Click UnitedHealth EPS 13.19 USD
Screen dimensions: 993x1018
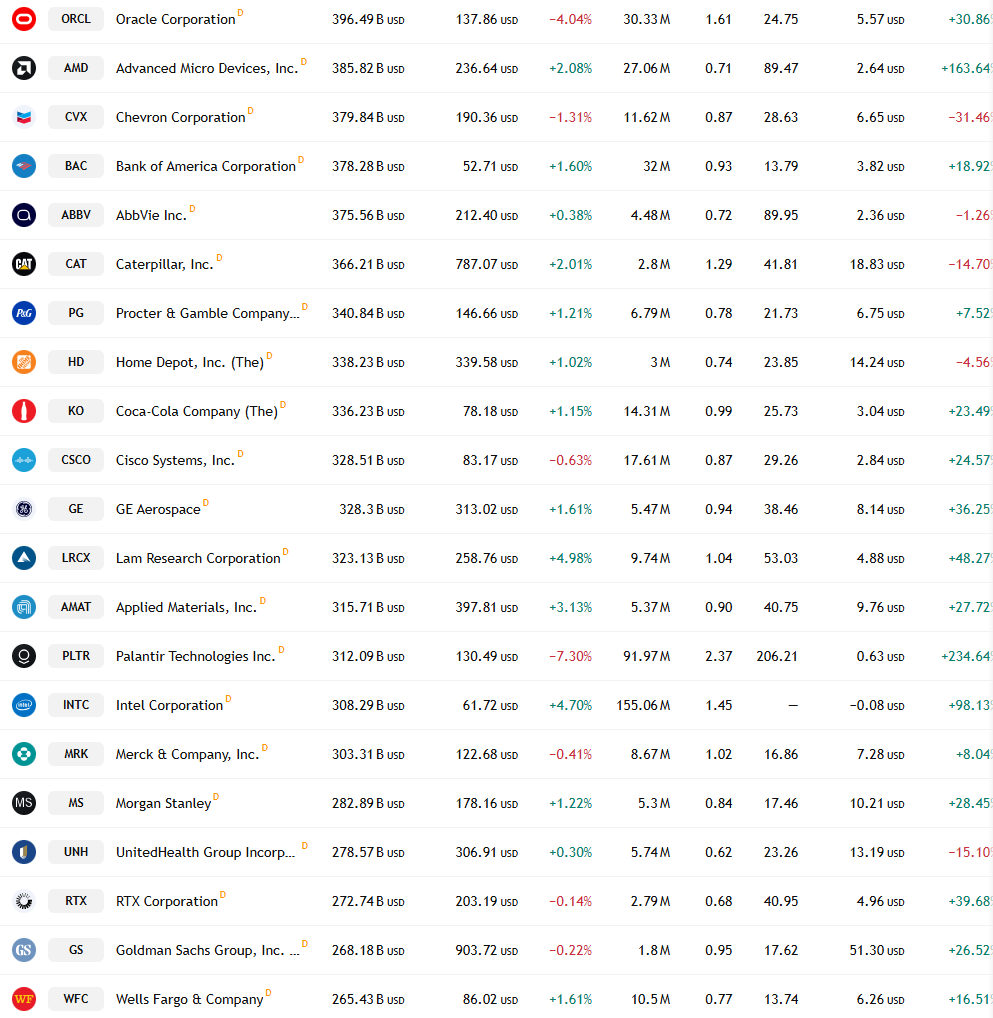coord(877,852)
